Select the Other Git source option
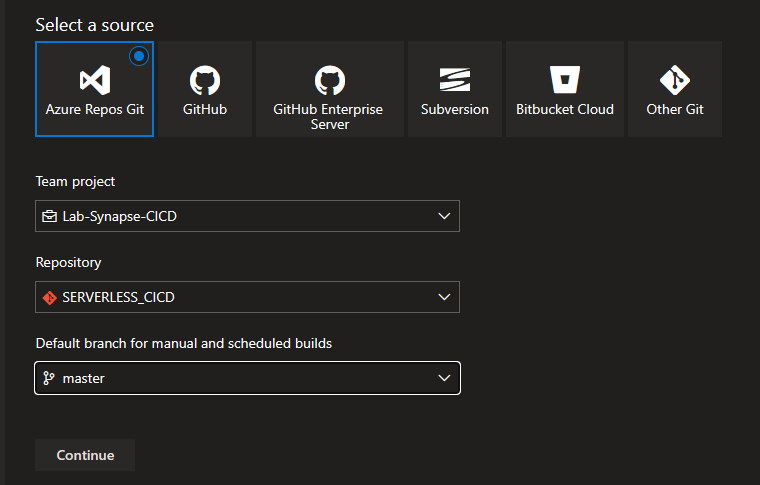This screenshot has height=485, width=760. pos(675,89)
